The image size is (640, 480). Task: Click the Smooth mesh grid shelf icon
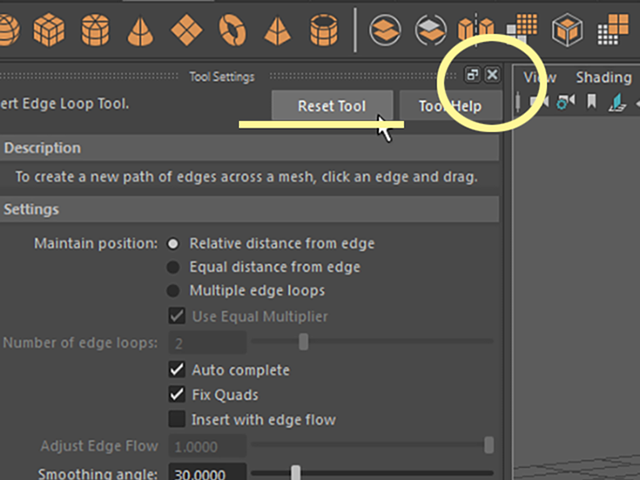[x=522, y=29]
